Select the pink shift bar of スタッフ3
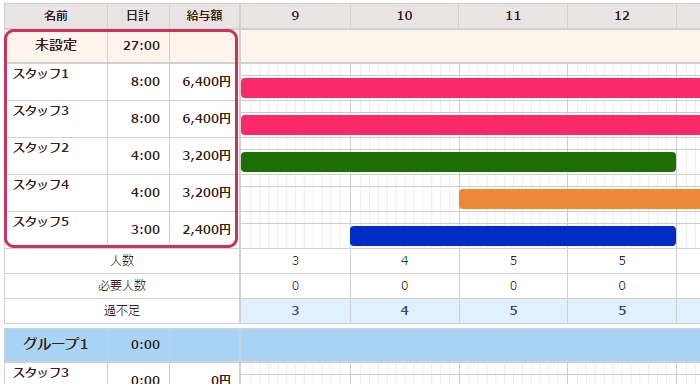The width and height of the screenshot is (700, 384). 471,125
